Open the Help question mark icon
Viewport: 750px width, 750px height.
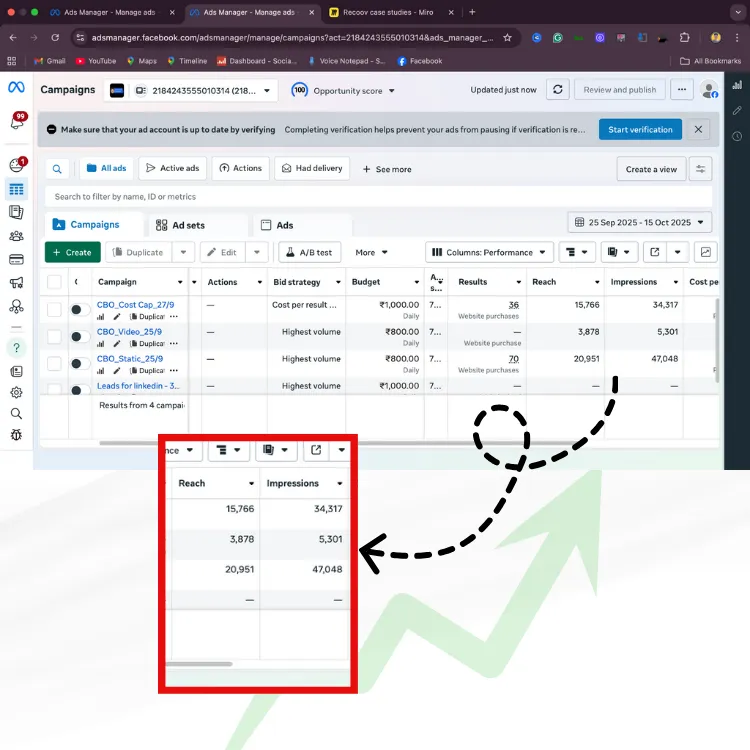16,348
